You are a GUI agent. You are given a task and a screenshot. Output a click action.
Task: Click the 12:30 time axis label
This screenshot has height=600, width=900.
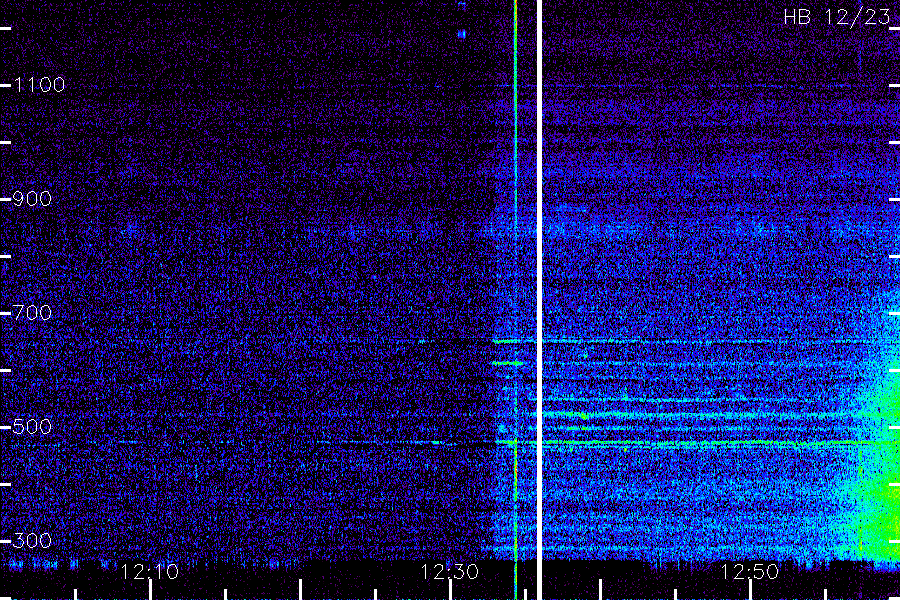(449, 572)
